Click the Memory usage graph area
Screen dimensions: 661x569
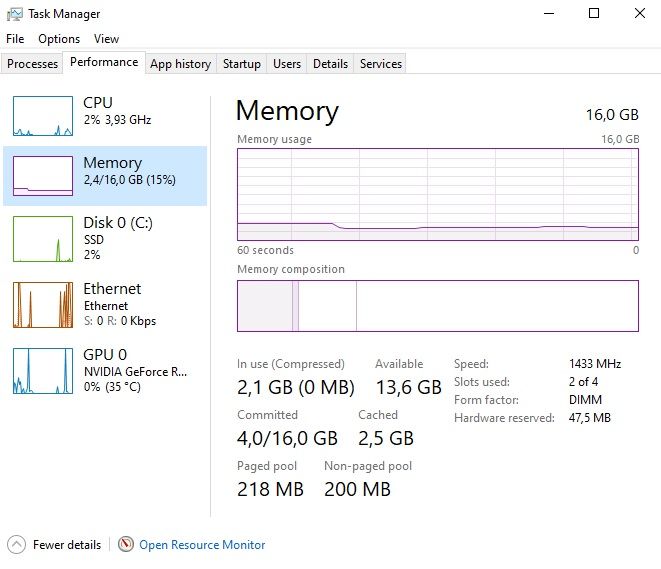click(x=437, y=194)
